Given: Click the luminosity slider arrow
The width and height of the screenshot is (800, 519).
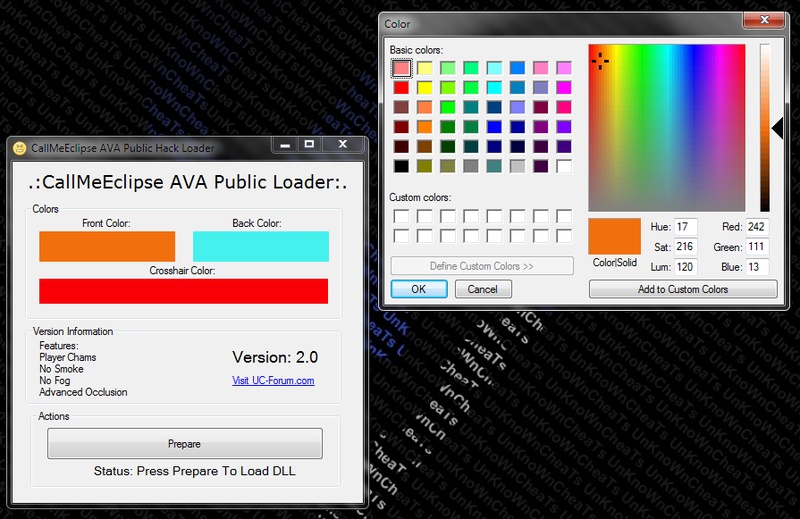Looking at the screenshot, I should [x=778, y=128].
